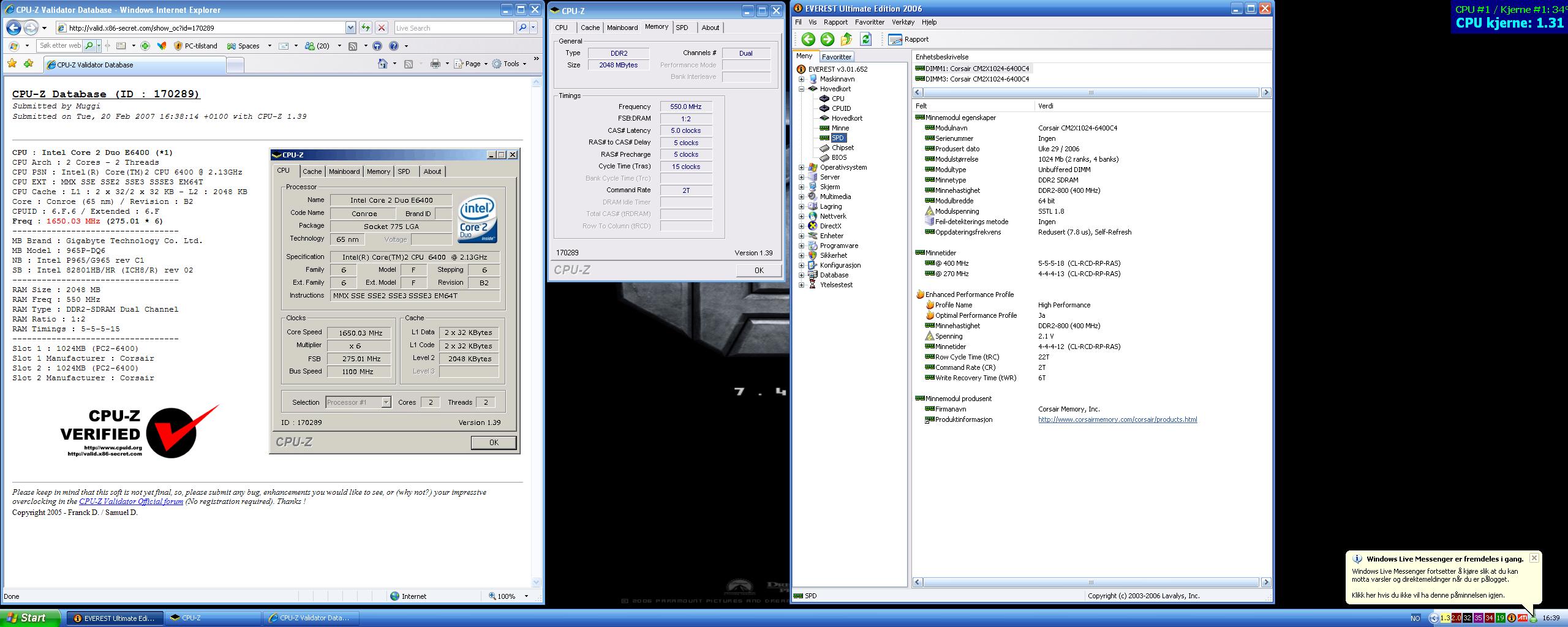Open the EVEREST Hjelp menu
The width and height of the screenshot is (1568, 627).
pos(929,22)
